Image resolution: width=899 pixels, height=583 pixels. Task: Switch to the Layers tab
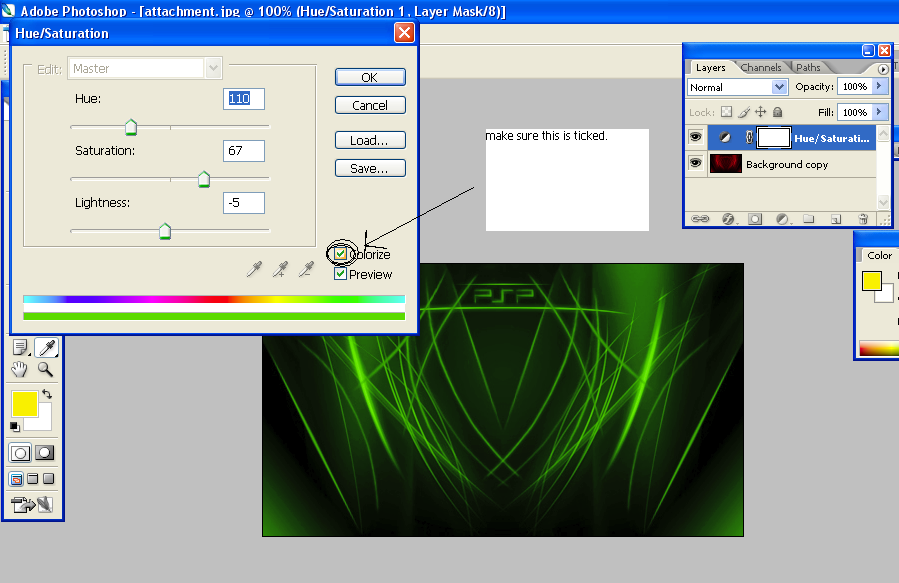[x=710, y=68]
